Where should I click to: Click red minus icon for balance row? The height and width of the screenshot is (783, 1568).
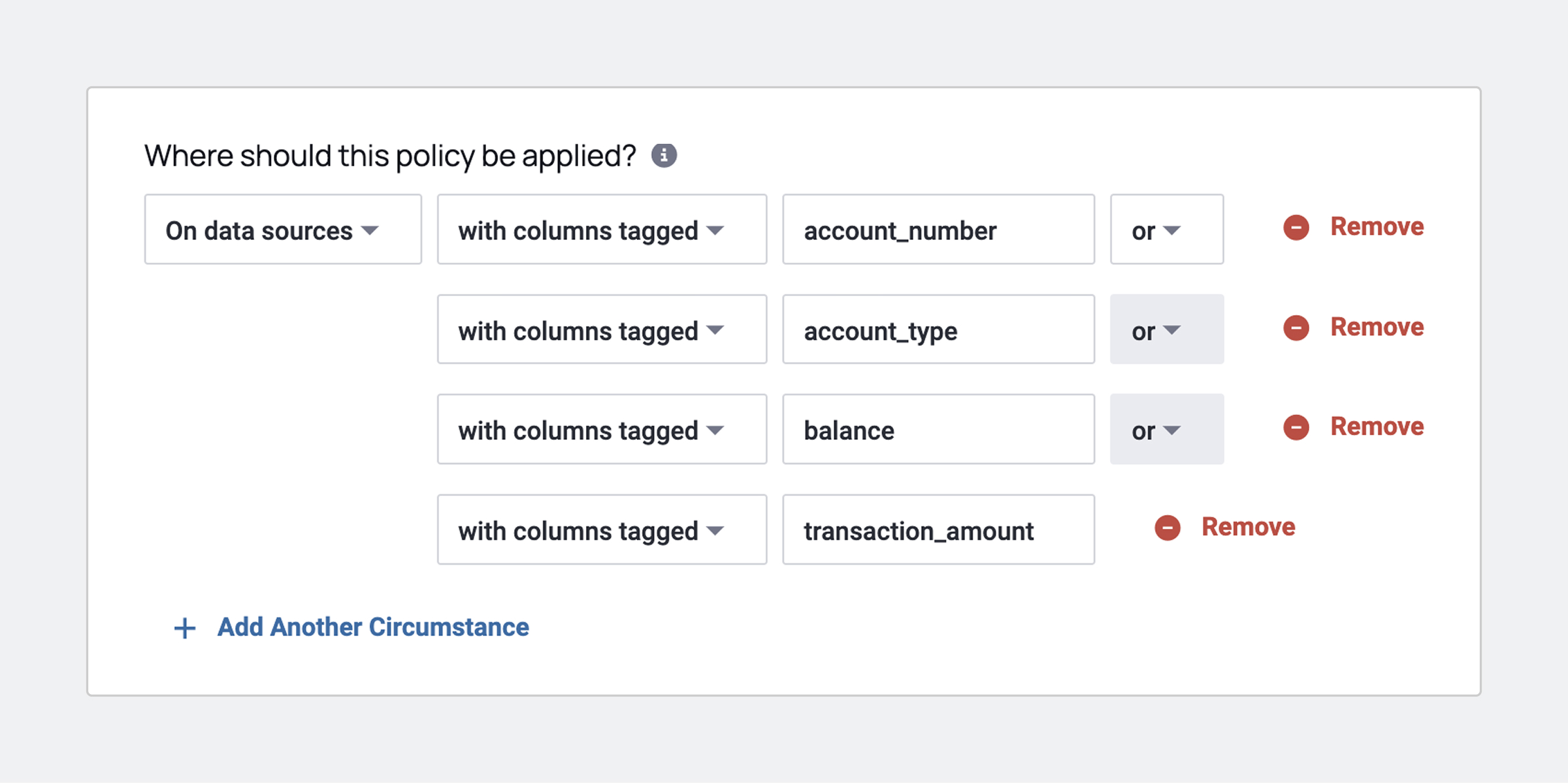point(1296,427)
